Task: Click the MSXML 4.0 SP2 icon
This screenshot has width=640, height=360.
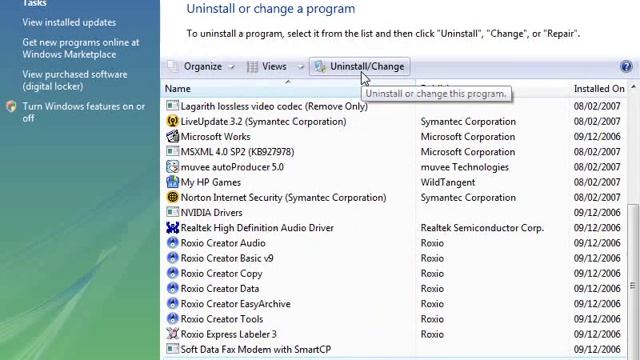Action: (172, 151)
